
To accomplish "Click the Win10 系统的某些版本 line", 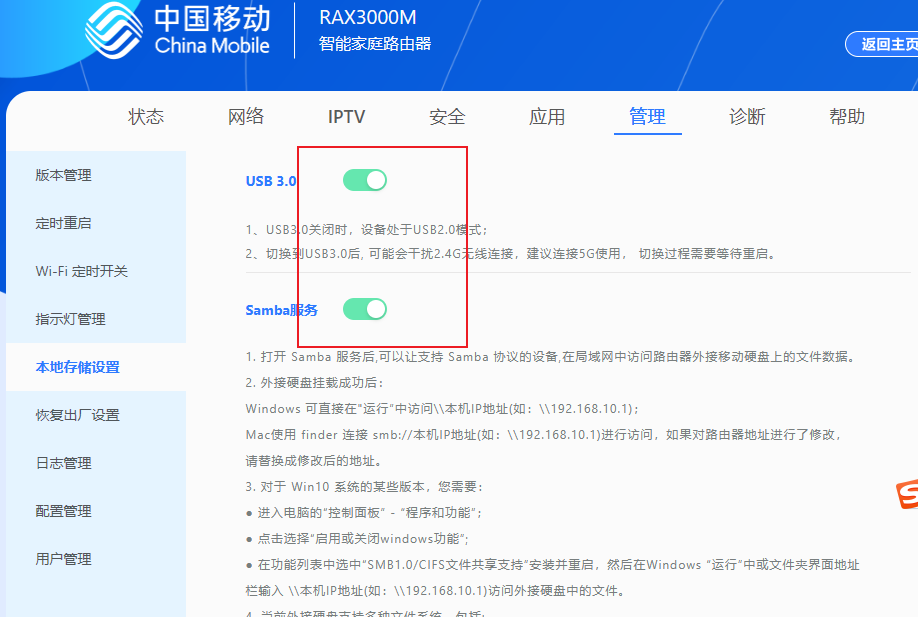I will [x=365, y=486].
